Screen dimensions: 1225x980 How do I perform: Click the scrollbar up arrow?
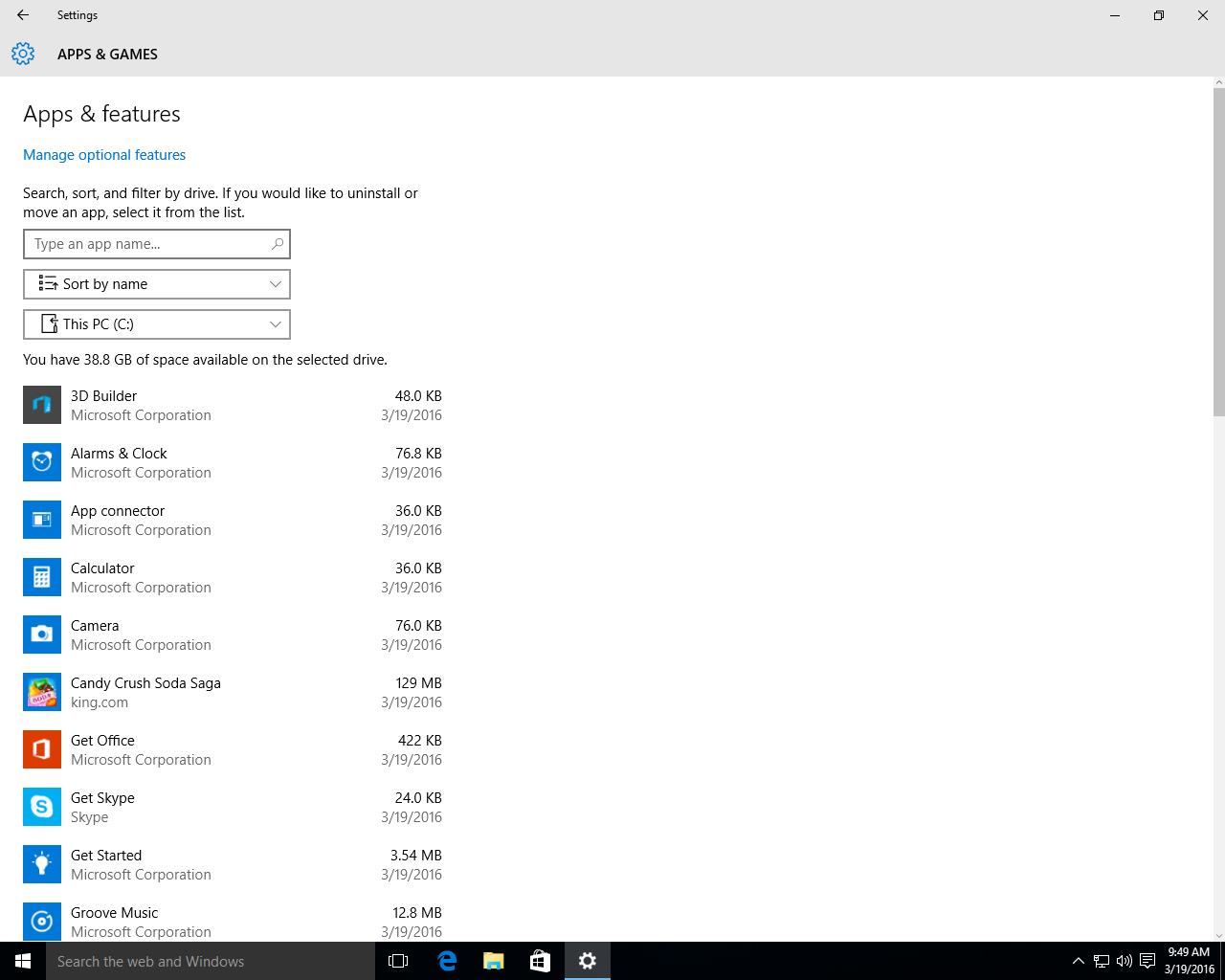[1218, 82]
